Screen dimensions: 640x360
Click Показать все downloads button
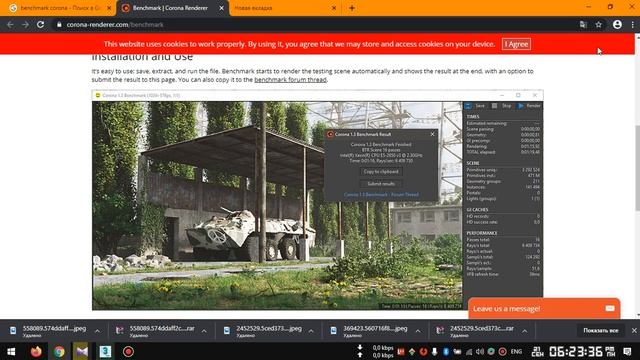click(x=600, y=330)
